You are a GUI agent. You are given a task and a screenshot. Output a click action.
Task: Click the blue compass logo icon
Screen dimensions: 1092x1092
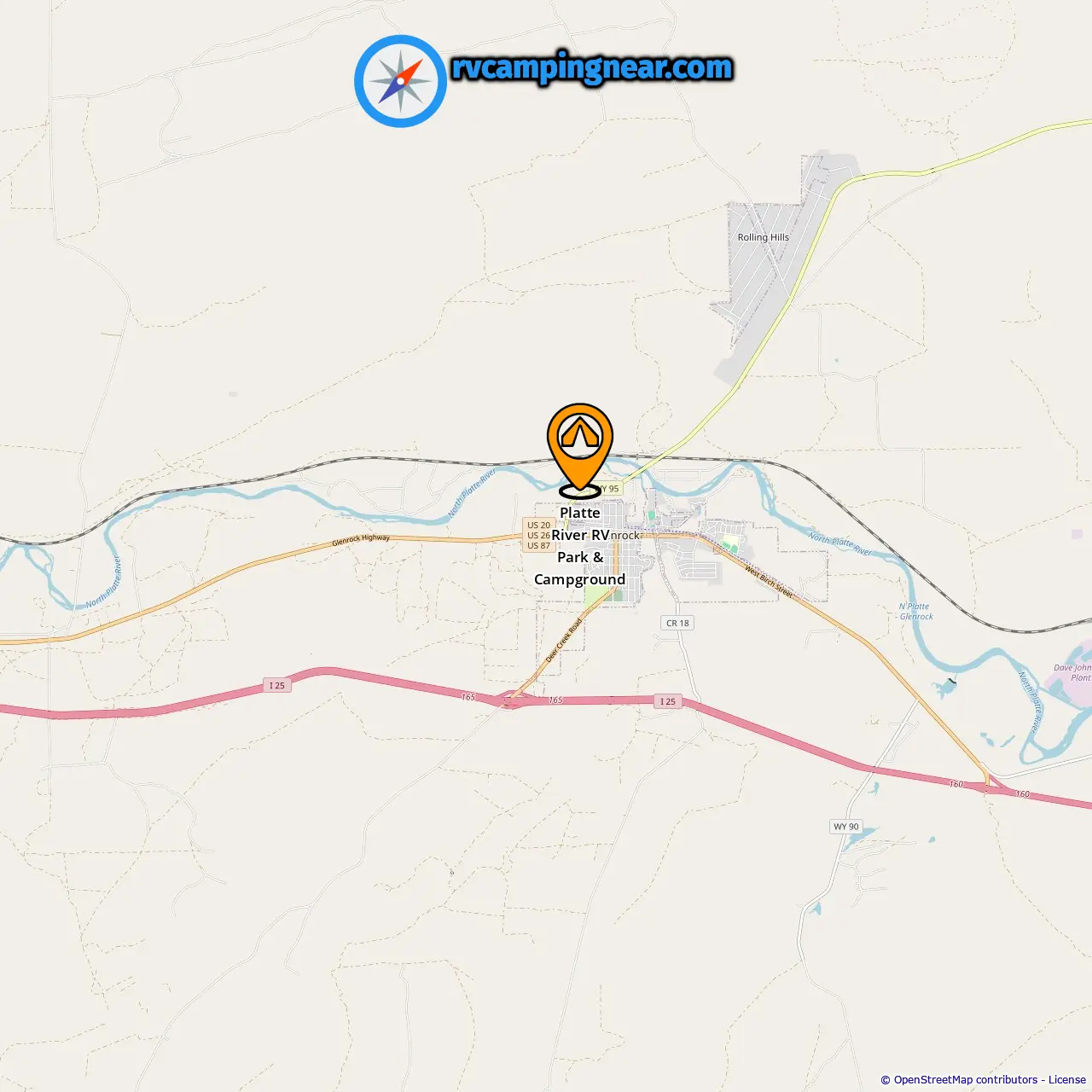tap(400, 81)
